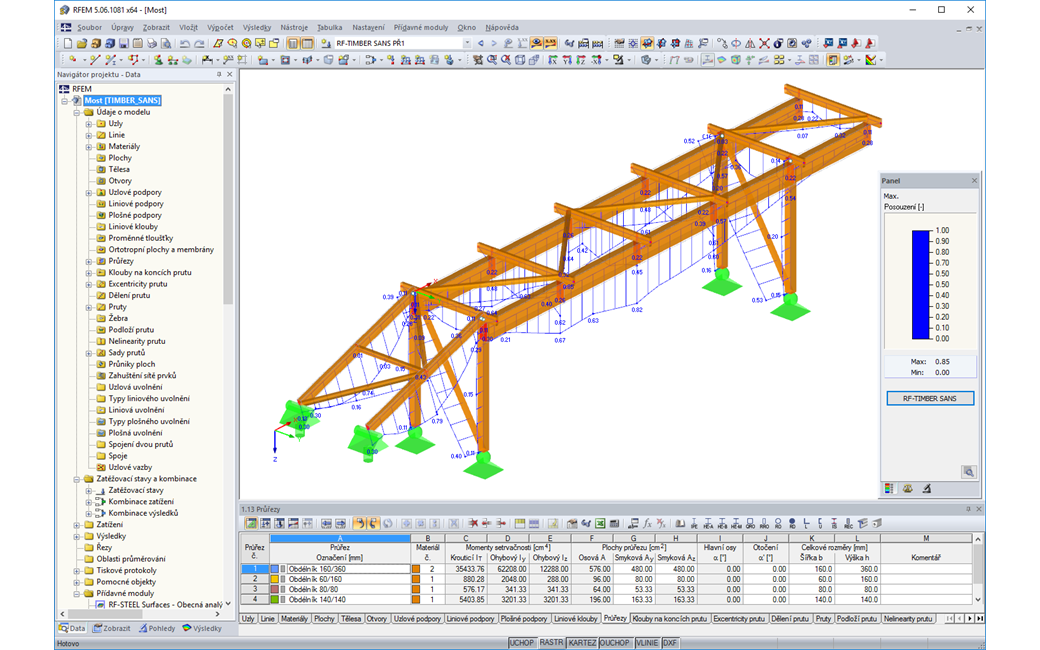Disable the RASTR grid toggle in the status bar
1040x650 pixels.
click(x=552, y=641)
